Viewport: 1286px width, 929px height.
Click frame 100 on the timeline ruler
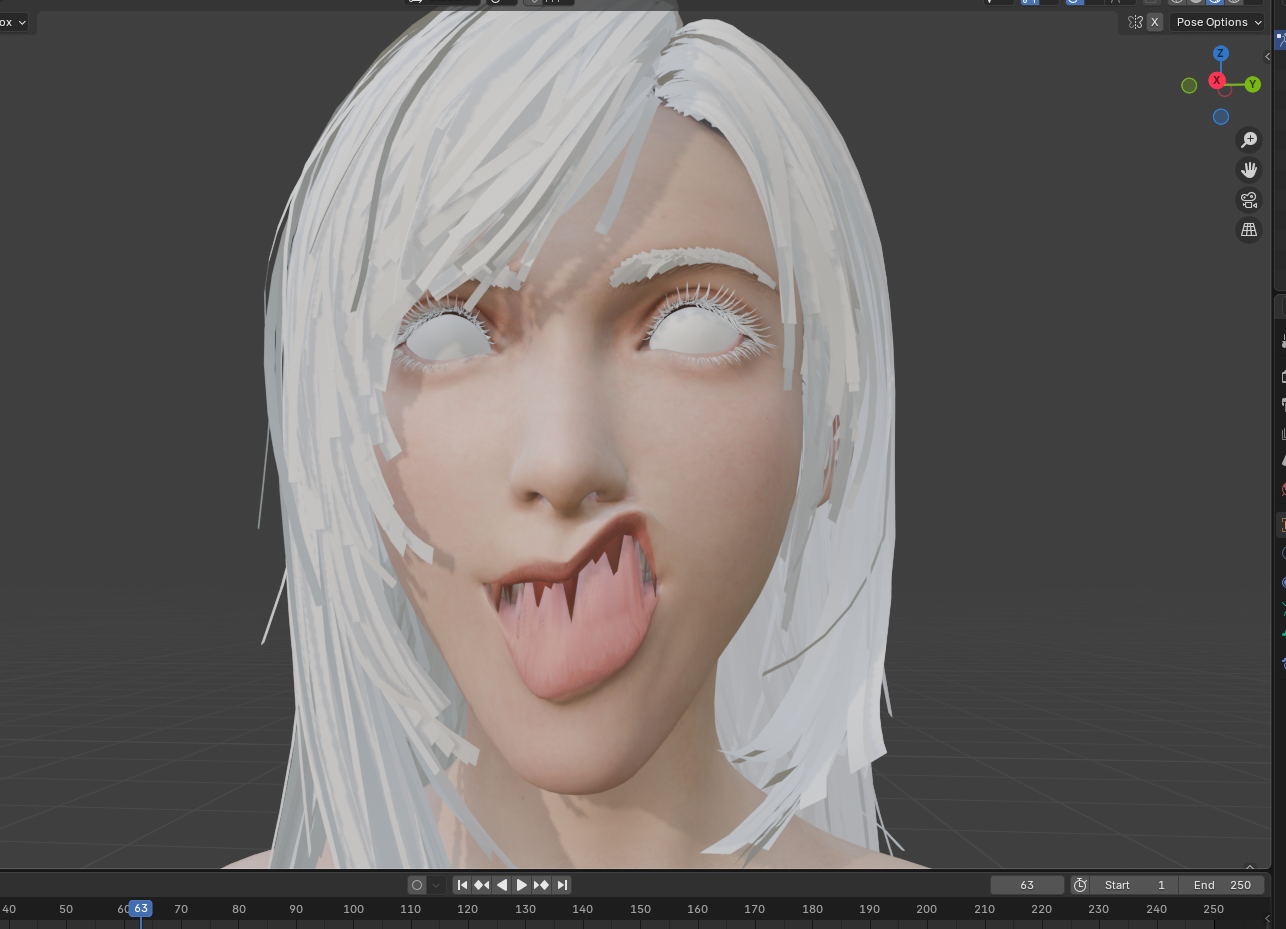pos(354,909)
